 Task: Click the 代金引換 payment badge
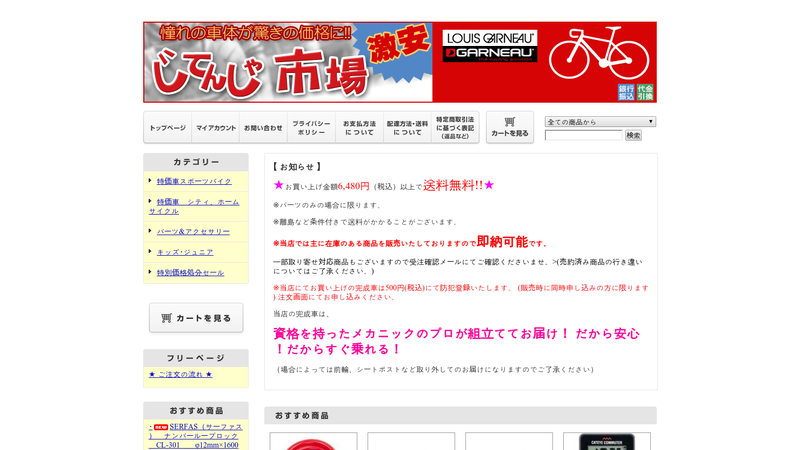pos(645,92)
